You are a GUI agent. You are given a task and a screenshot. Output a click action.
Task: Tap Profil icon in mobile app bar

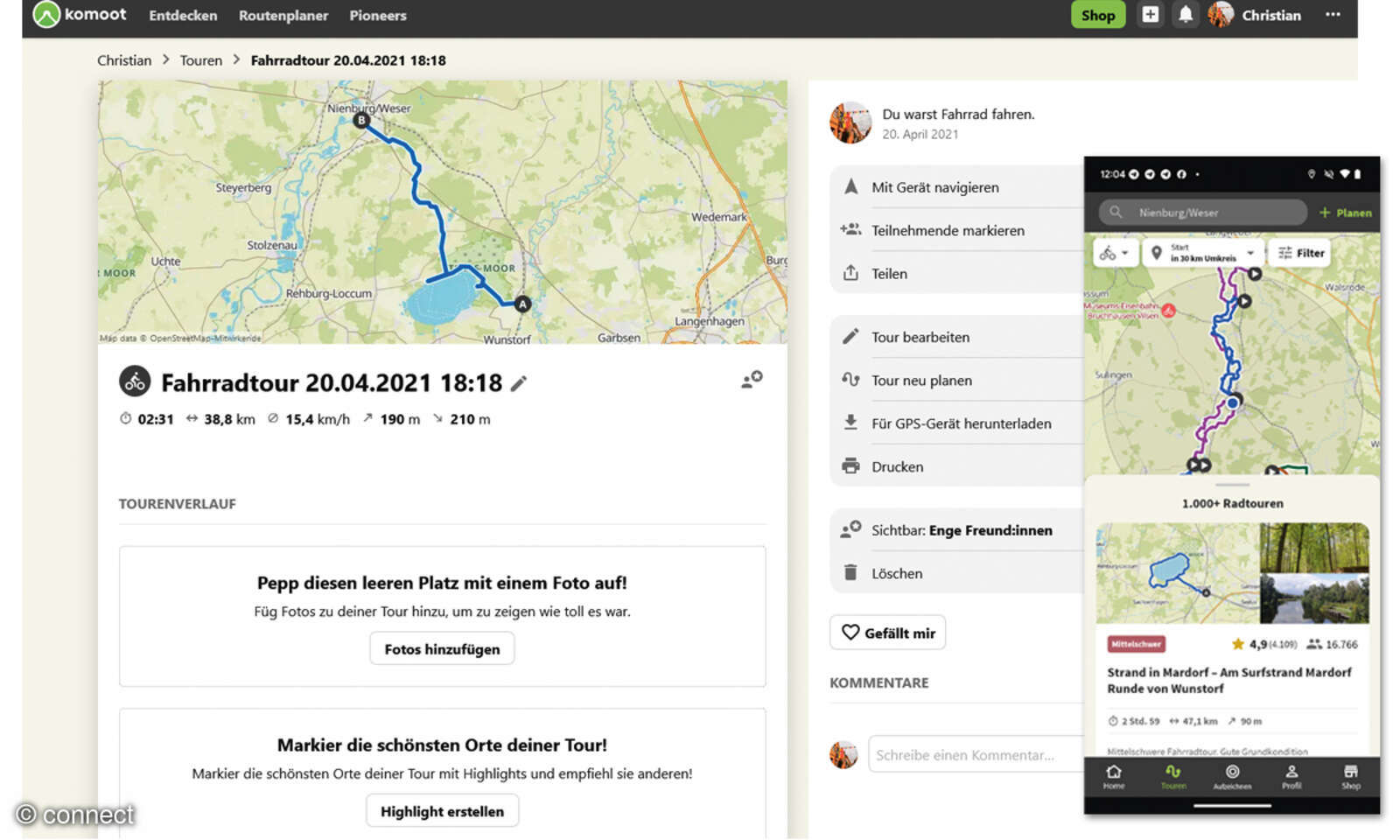(x=1291, y=775)
